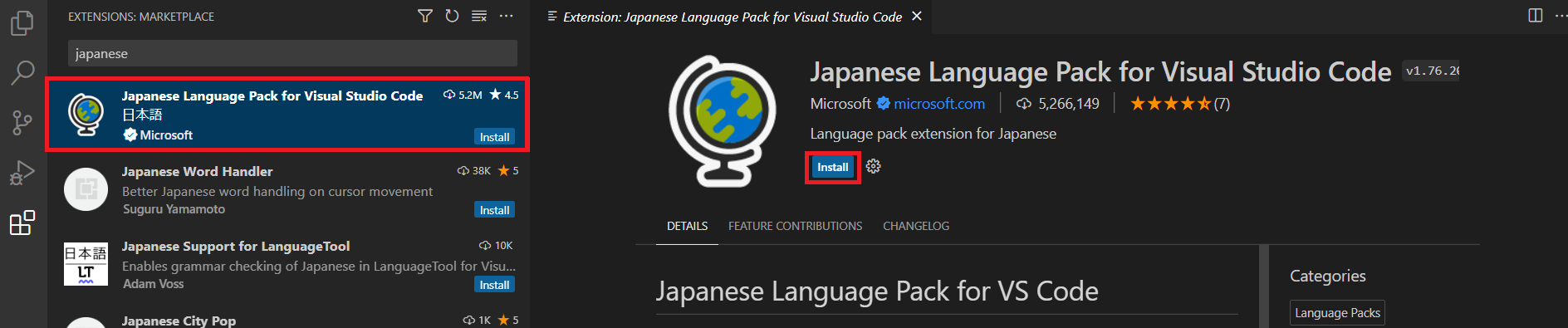This screenshot has width=1568, height=328.
Task: Click the 5.2M download count in list
Action: point(463,95)
